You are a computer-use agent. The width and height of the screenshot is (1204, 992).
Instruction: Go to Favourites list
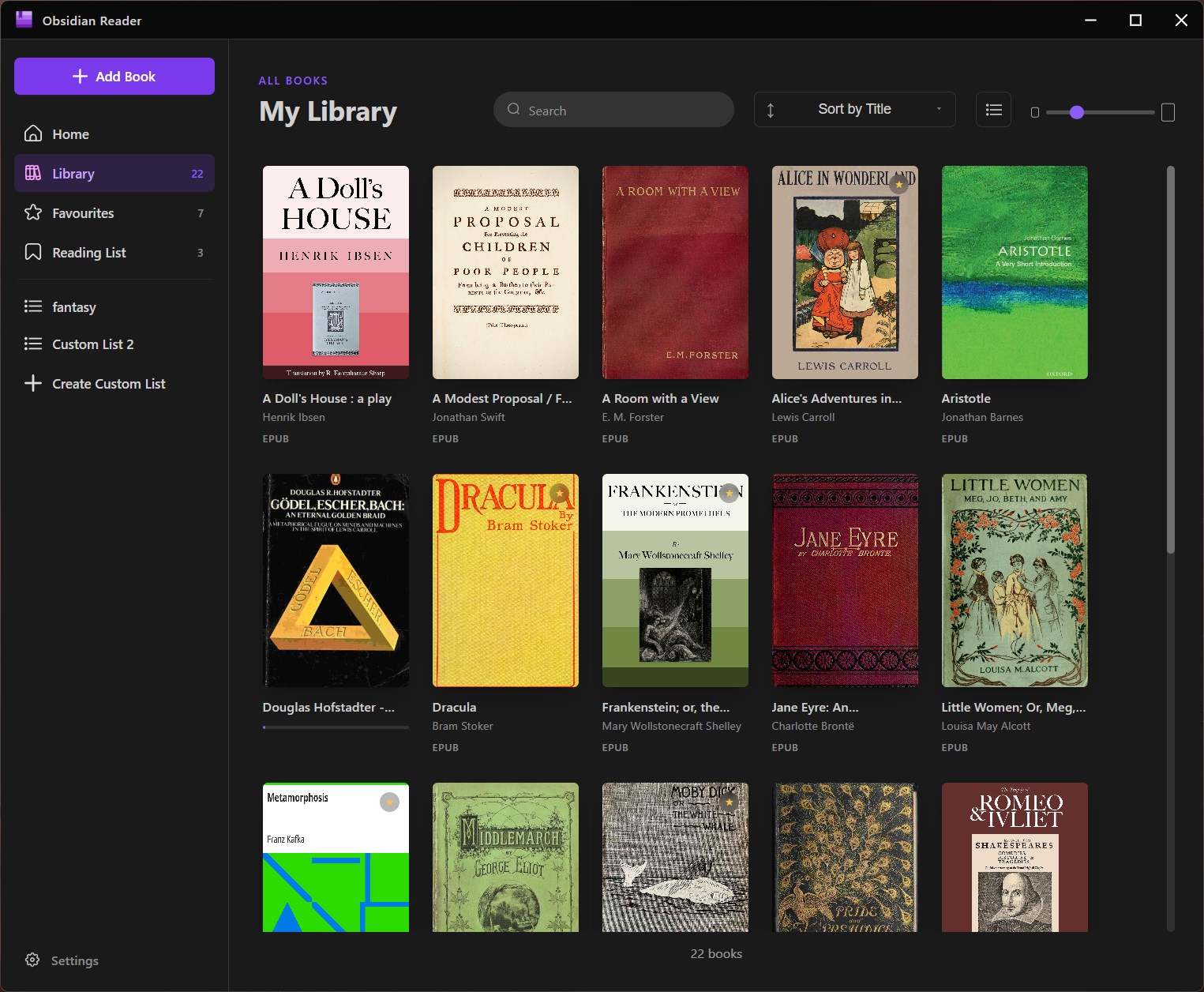pos(114,212)
